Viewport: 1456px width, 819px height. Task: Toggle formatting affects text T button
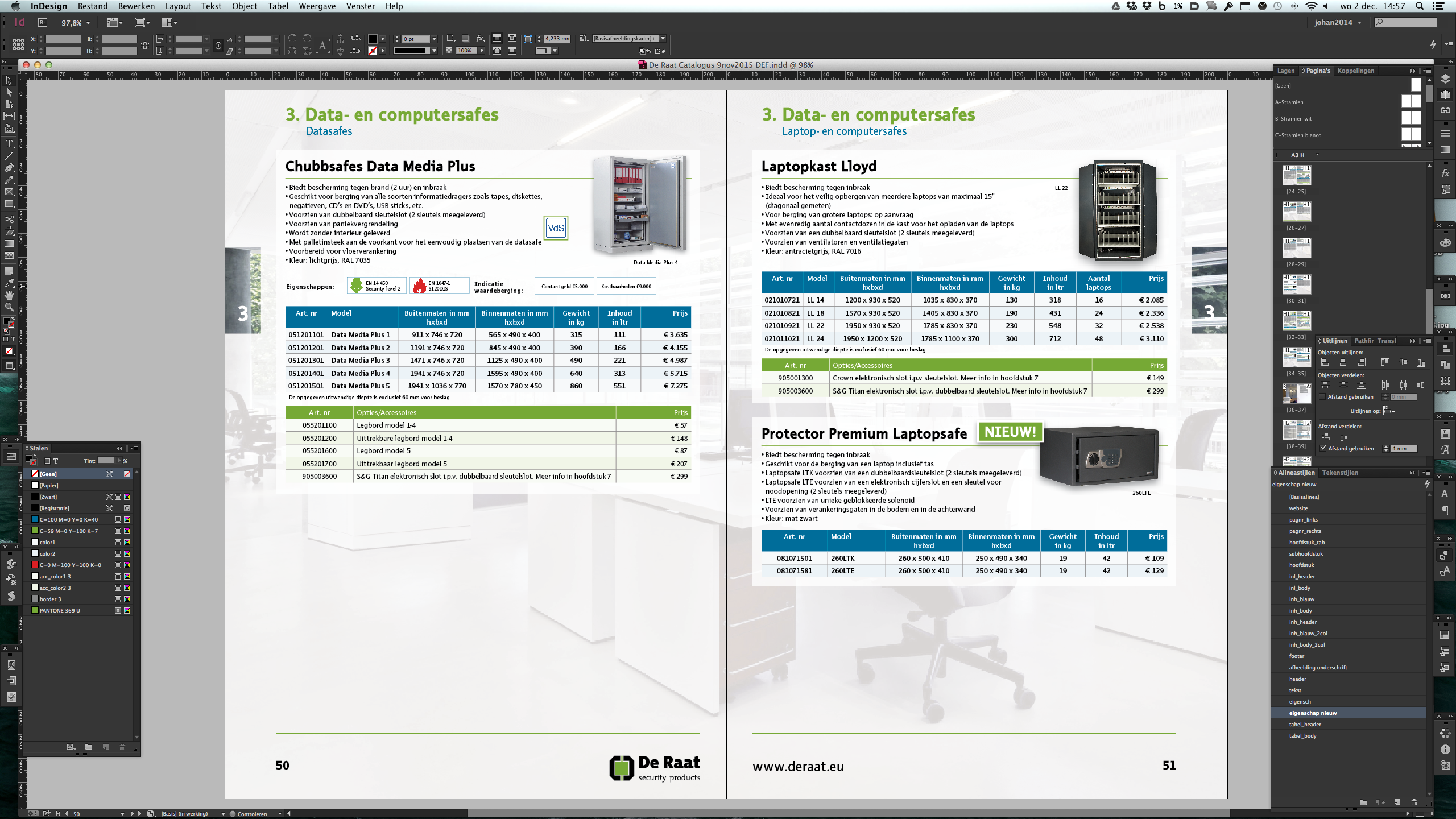(x=56, y=461)
